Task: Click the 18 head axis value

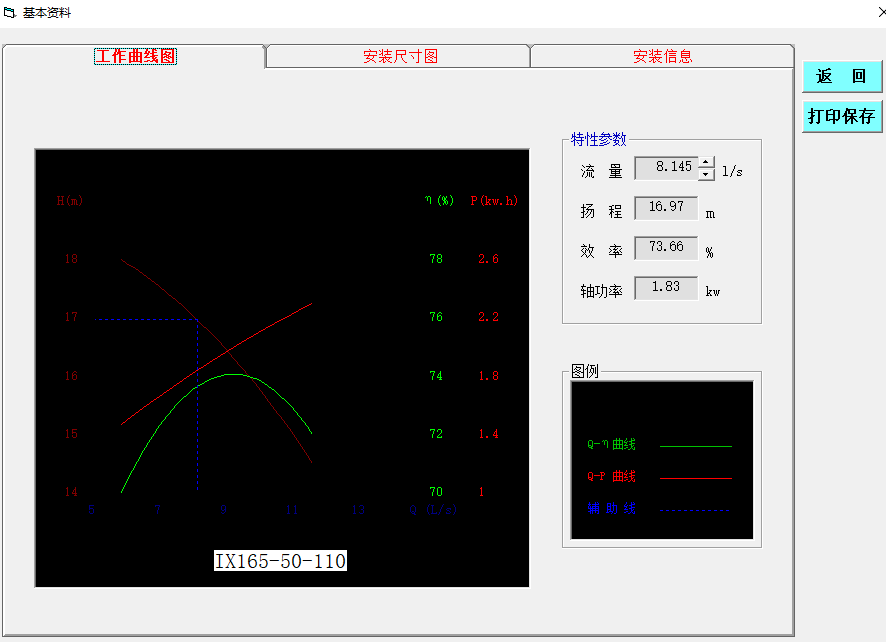Action: (x=71, y=259)
